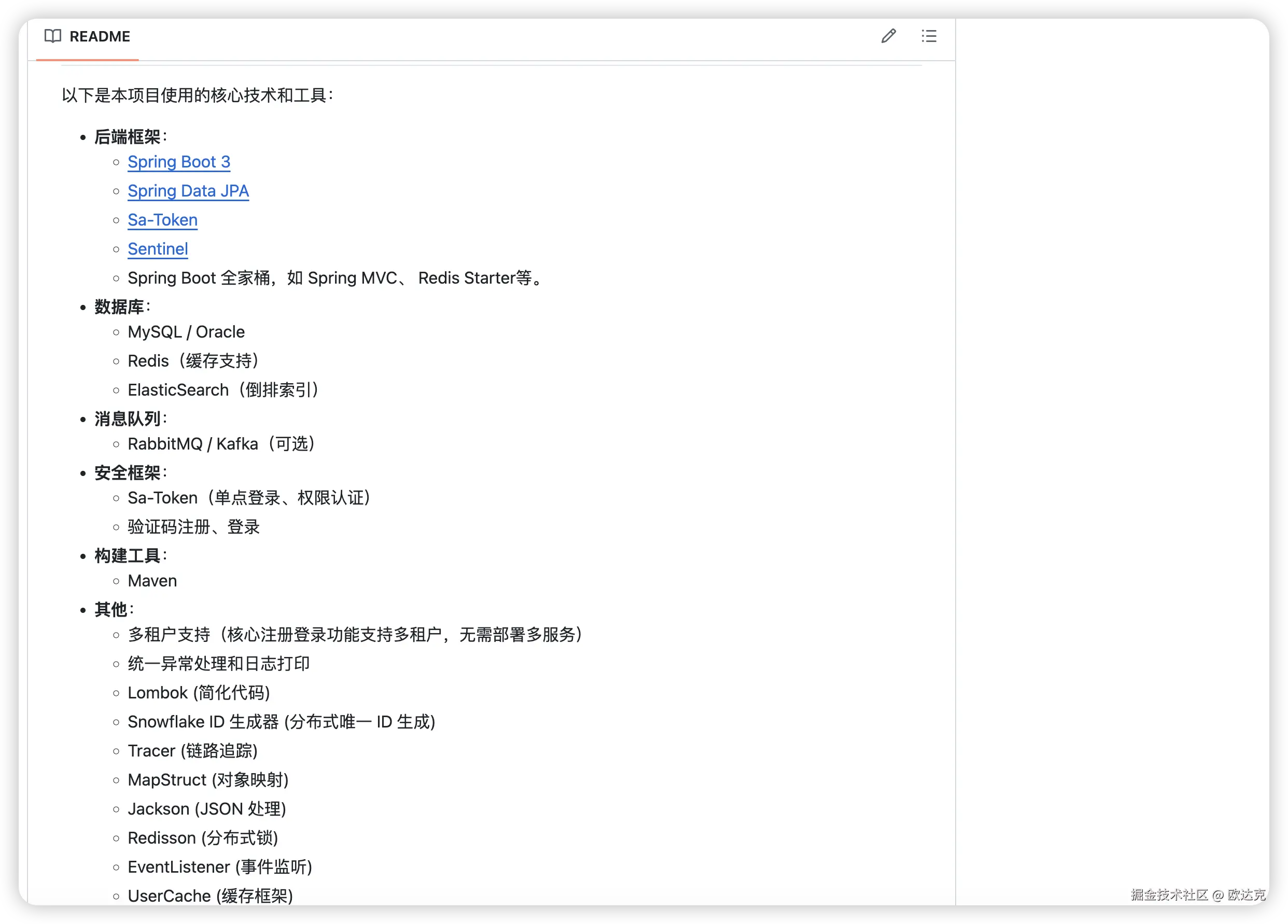Open the outline list icon
Image resolution: width=1288 pixels, height=924 pixels.
pos(929,36)
